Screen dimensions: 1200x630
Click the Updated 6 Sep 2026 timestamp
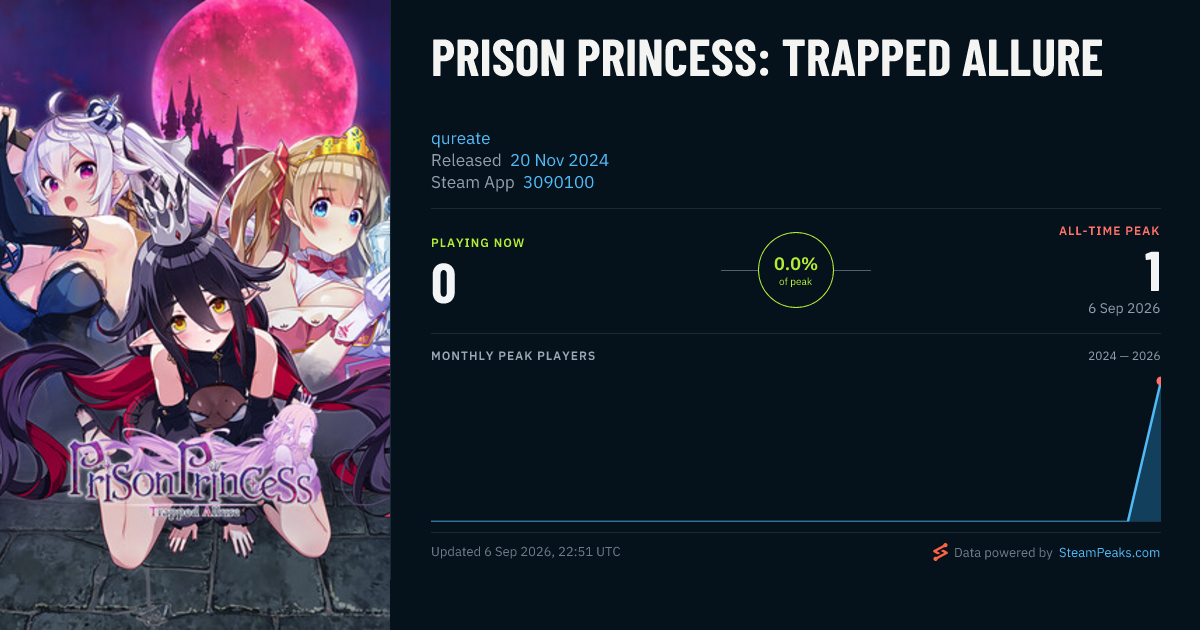pyautogui.click(x=525, y=552)
